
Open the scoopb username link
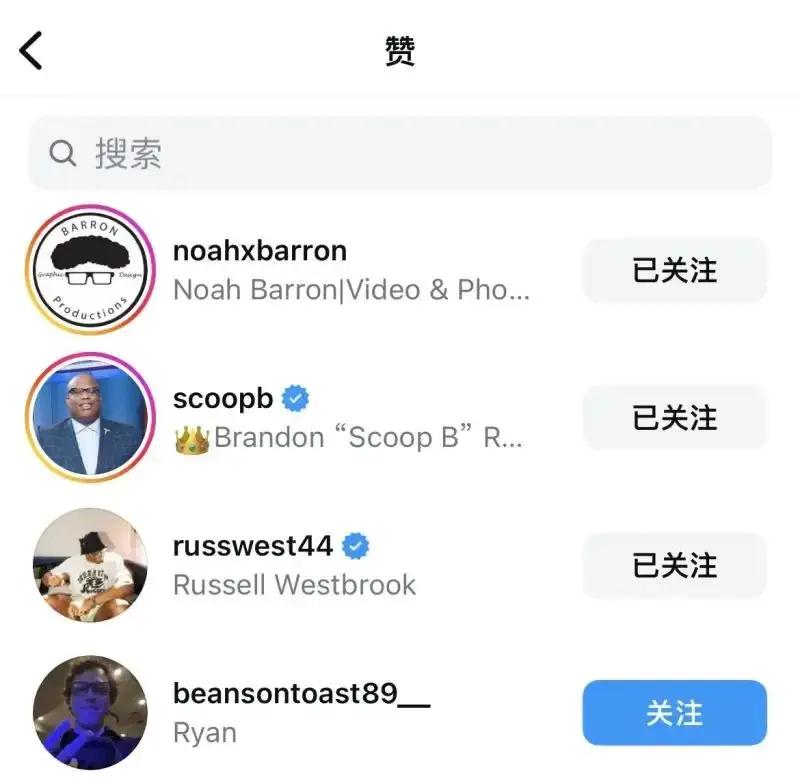pyautogui.click(x=223, y=399)
